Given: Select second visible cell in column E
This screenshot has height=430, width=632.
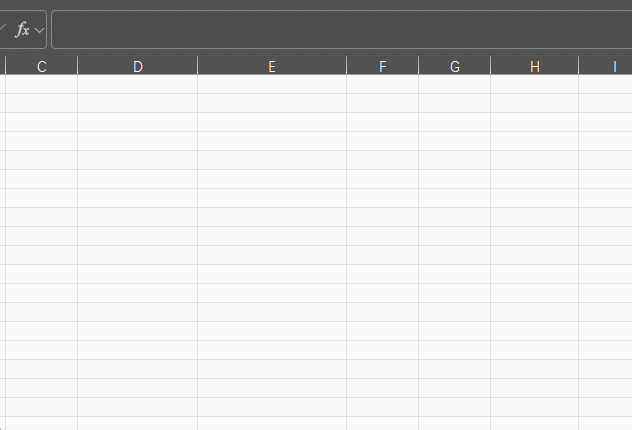Looking at the screenshot, I should [x=272, y=103].
